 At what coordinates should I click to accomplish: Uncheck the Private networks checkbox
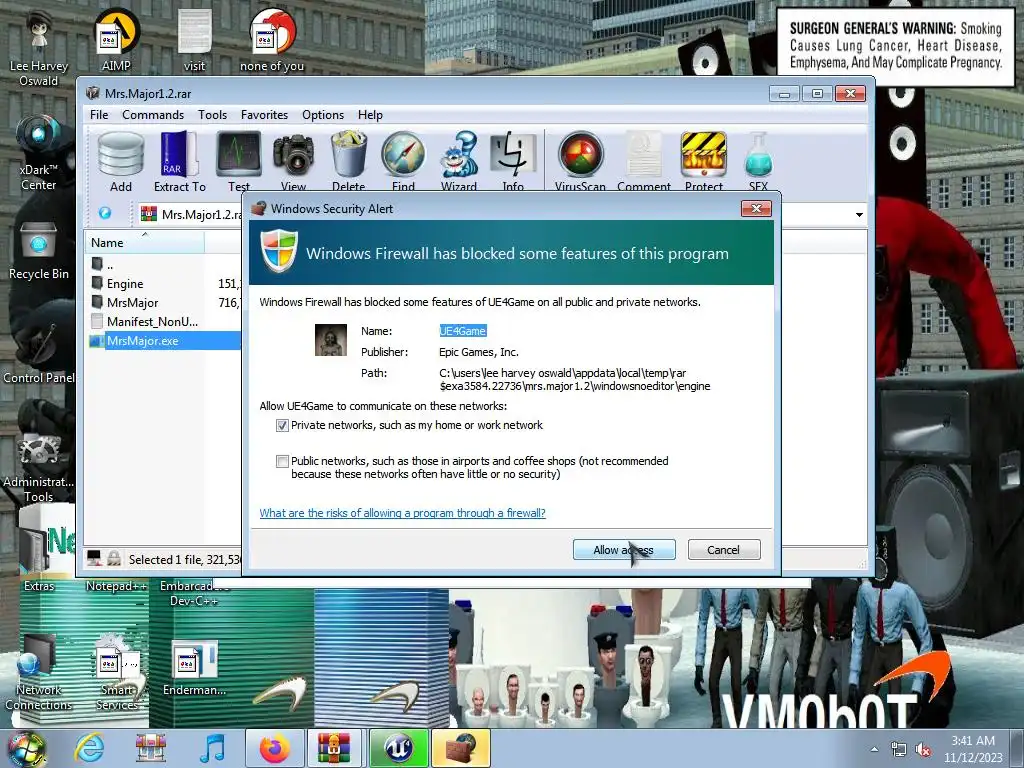tap(282, 426)
